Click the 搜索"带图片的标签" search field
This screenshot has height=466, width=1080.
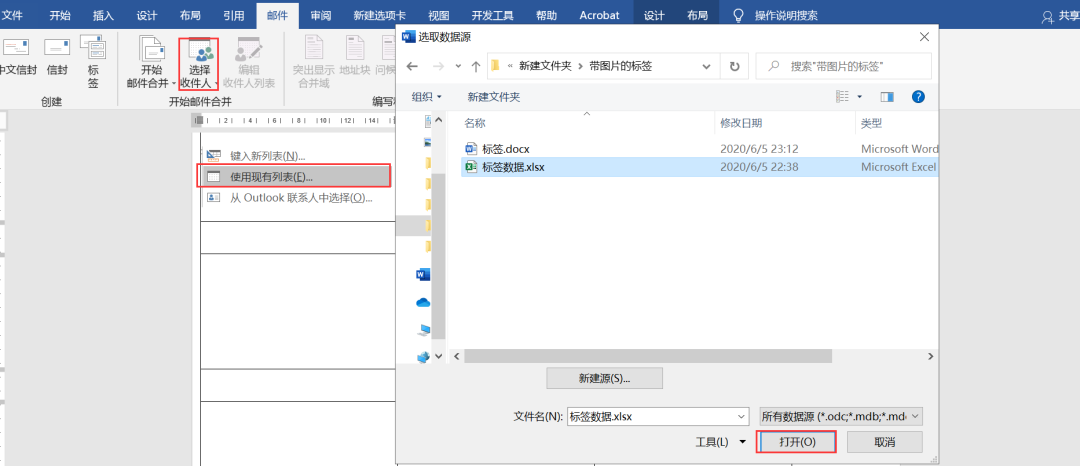(844, 66)
